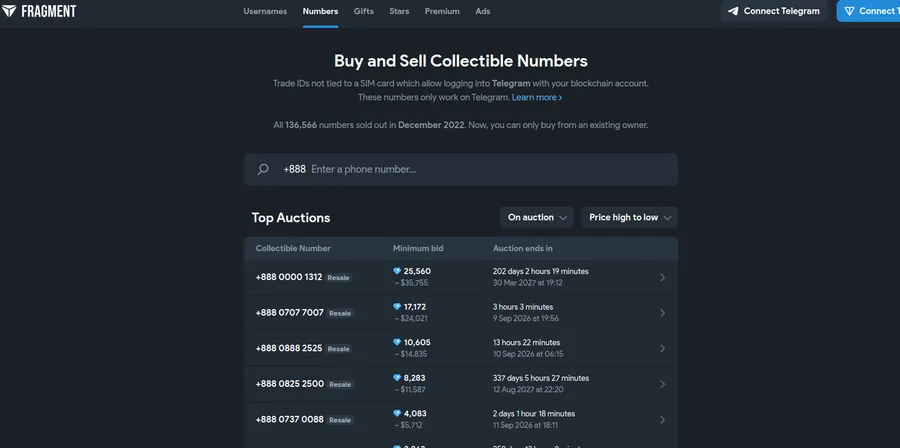
Task: Click the 4,083 minimum bid value
Action: click(415, 414)
